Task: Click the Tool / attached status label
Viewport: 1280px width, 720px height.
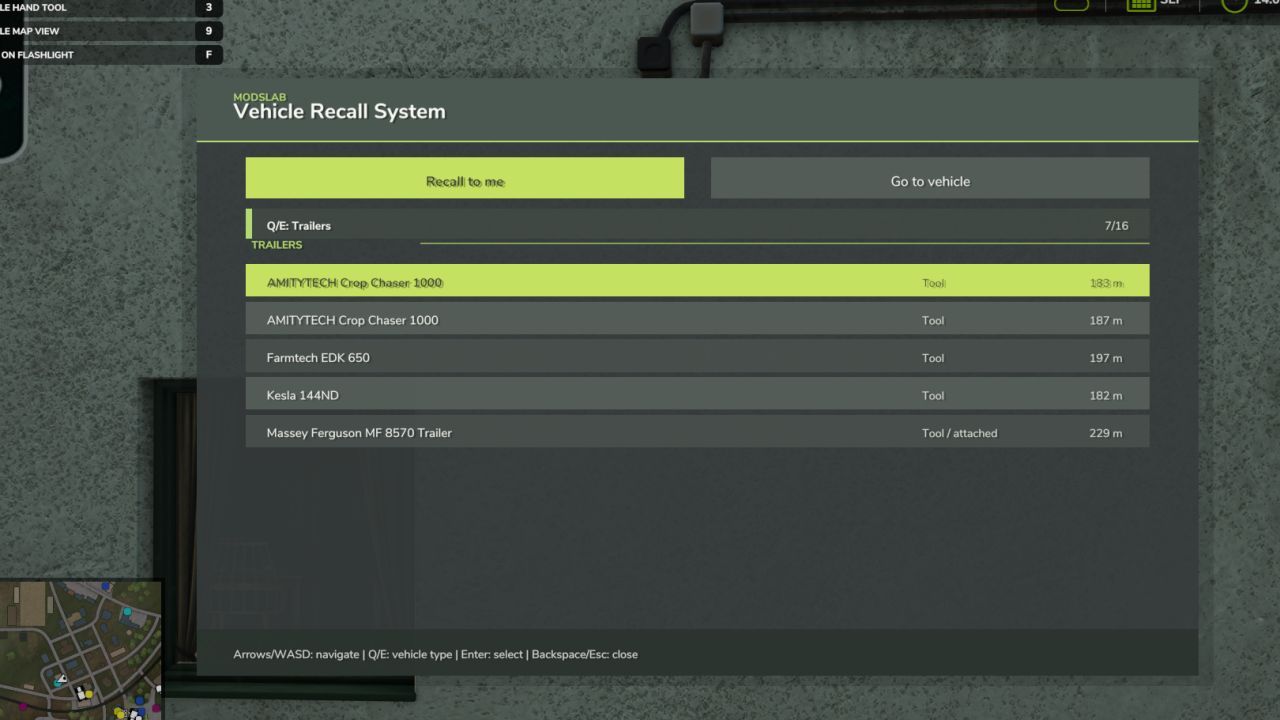Action: click(x=959, y=433)
